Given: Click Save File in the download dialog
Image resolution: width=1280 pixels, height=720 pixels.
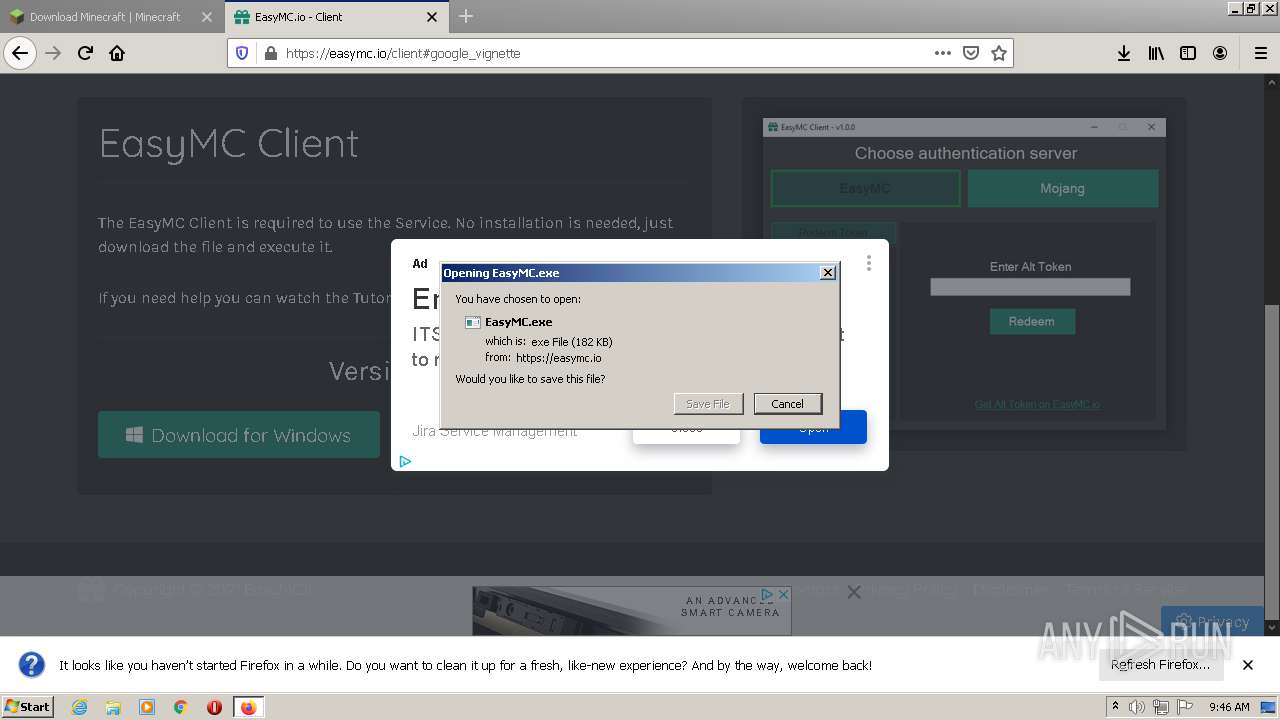Looking at the screenshot, I should (708, 404).
